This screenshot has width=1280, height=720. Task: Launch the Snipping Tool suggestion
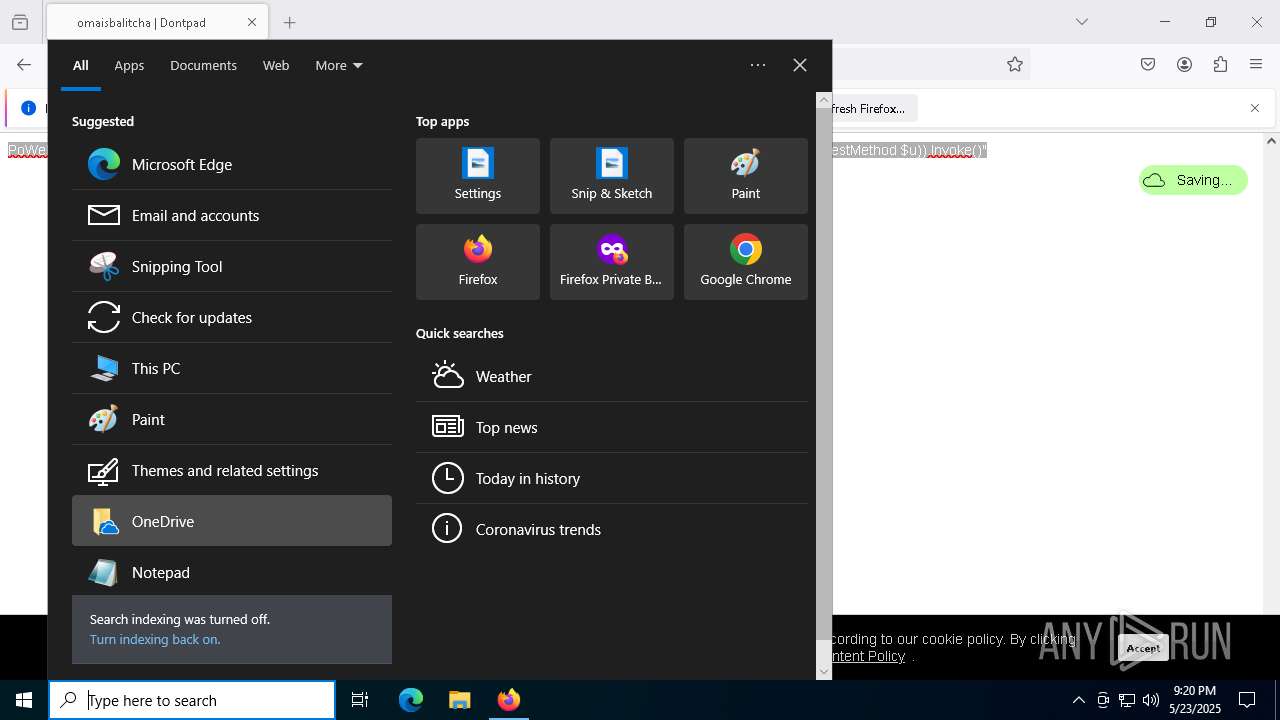[232, 266]
